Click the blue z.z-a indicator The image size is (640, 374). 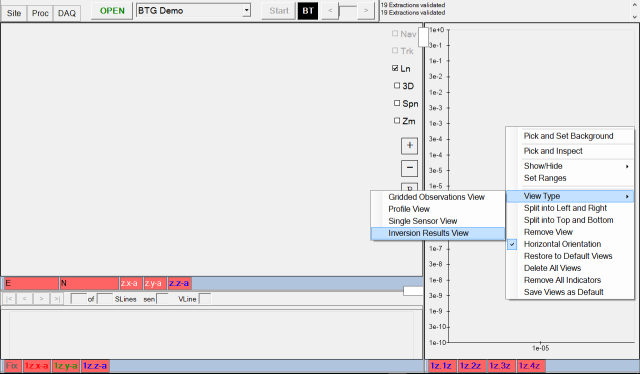click(x=180, y=283)
